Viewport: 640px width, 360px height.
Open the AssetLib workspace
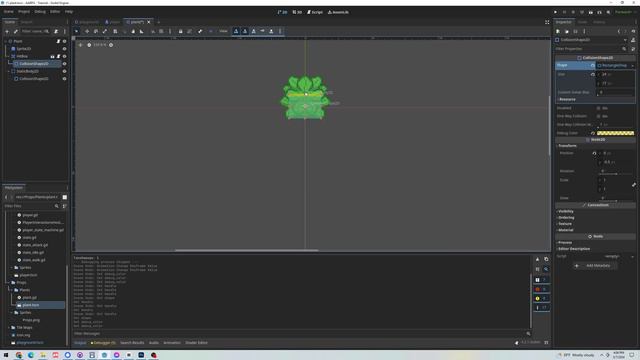click(338, 12)
